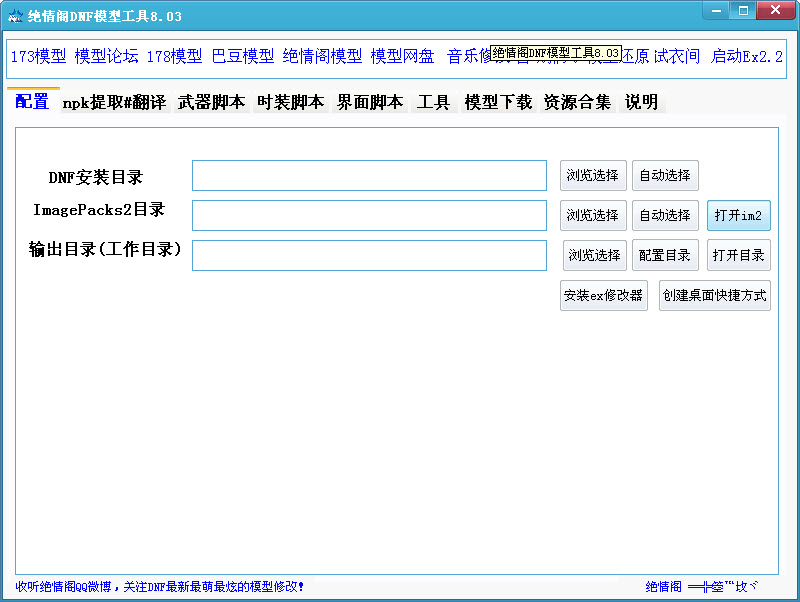Screen dimensions: 800x602
Task: Open the 模型论坛 link
Action: point(106,56)
